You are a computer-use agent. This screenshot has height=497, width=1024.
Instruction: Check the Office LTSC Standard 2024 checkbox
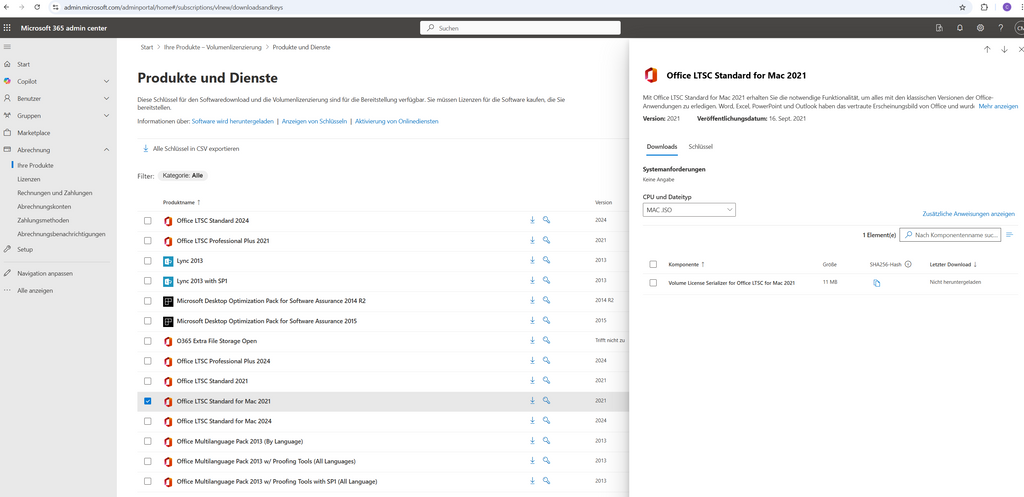[148, 221]
